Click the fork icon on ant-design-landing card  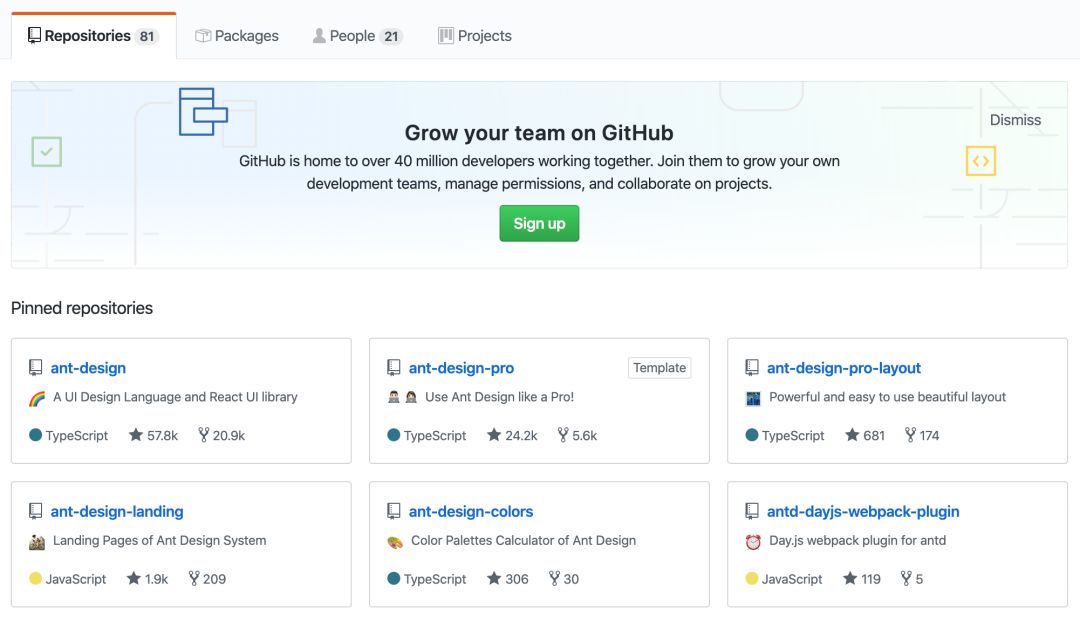194,578
